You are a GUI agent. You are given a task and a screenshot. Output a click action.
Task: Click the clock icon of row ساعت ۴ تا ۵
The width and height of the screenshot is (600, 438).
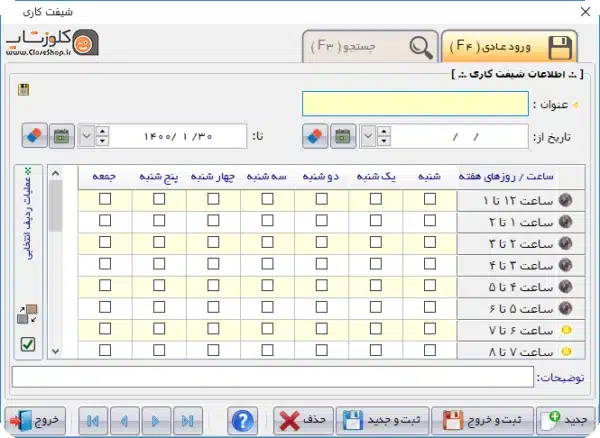pos(566,286)
